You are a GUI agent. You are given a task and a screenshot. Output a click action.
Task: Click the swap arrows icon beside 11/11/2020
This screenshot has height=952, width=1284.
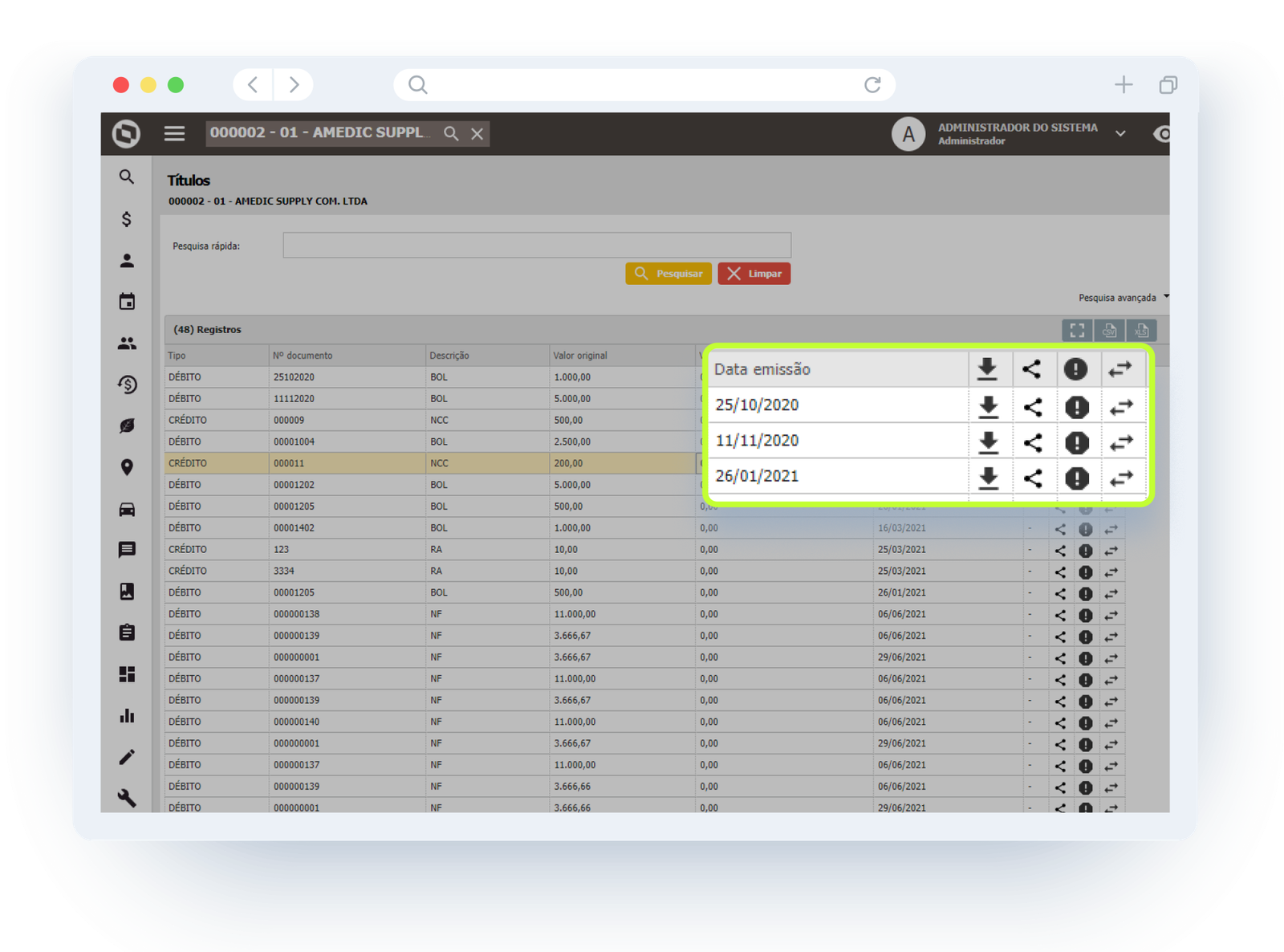coord(1121,442)
